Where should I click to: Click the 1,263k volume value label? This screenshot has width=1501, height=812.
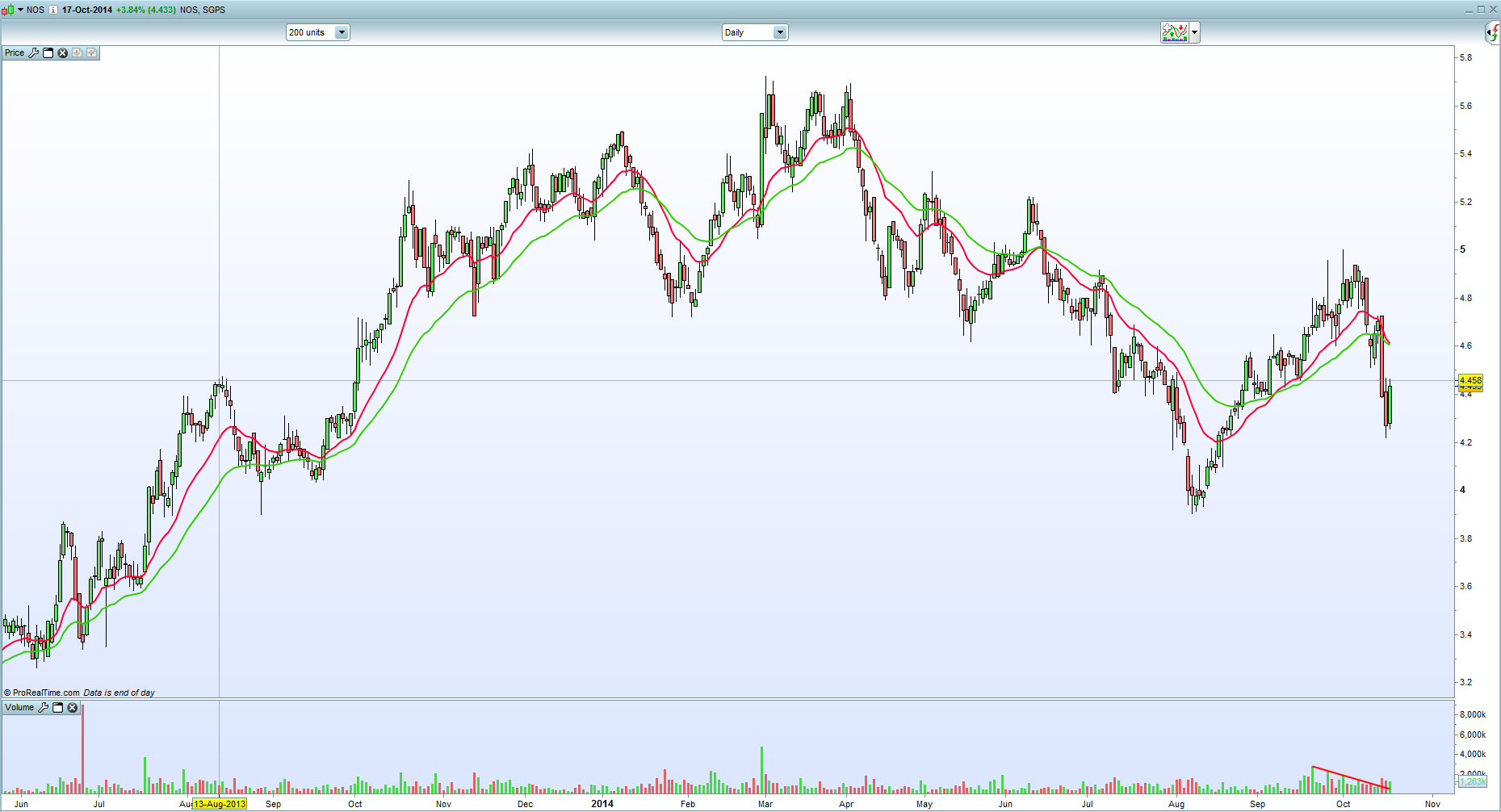1473,781
